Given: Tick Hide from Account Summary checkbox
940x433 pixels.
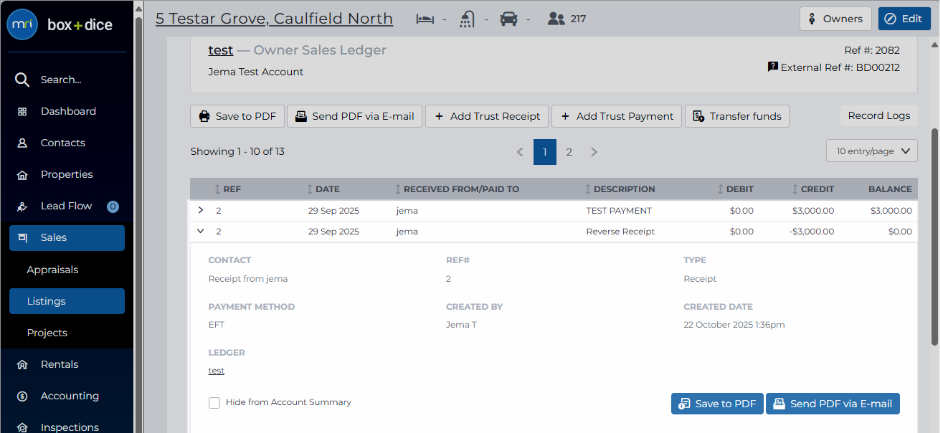Looking at the screenshot, I should click(214, 403).
